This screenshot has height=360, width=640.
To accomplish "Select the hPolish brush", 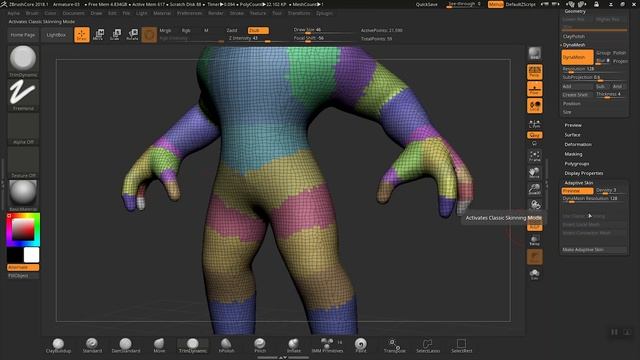I will coord(226,345).
